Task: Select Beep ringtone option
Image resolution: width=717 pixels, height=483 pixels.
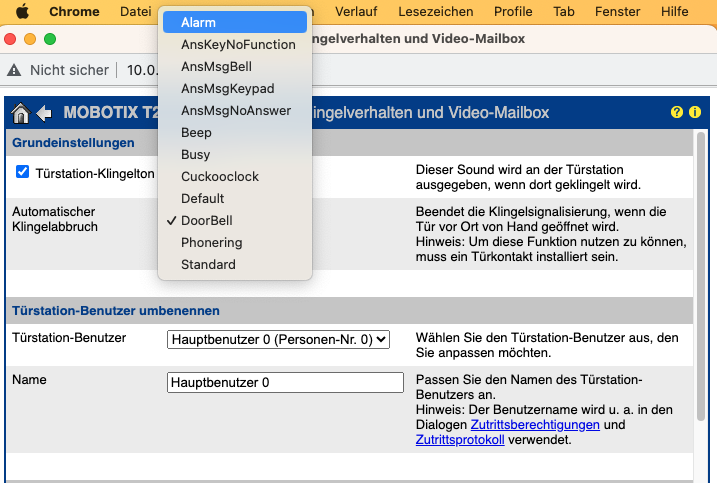Action: coord(235,132)
